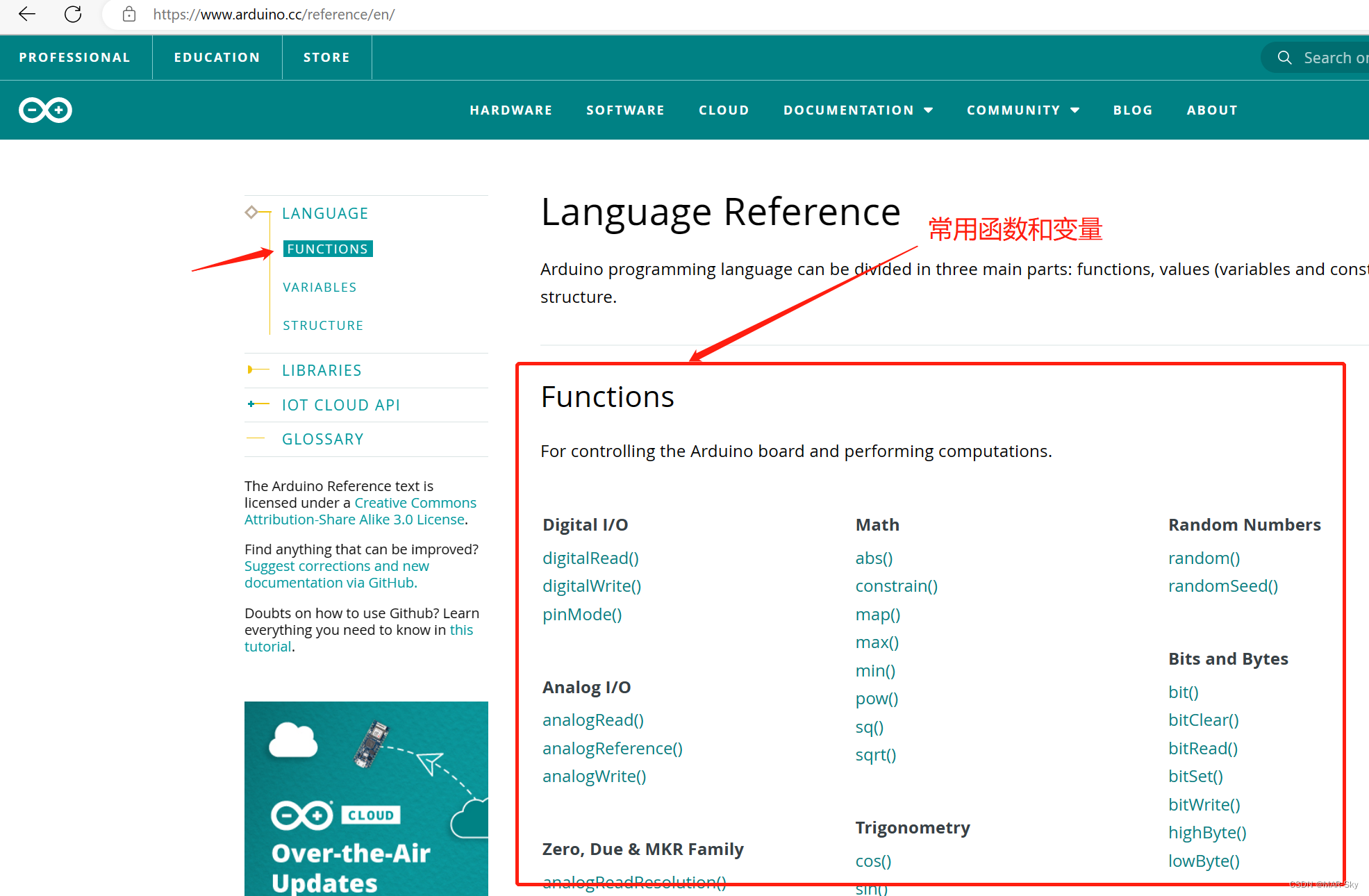Click the 'Digital I/O' heading text
The image size is (1369, 896).
(586, 525)
